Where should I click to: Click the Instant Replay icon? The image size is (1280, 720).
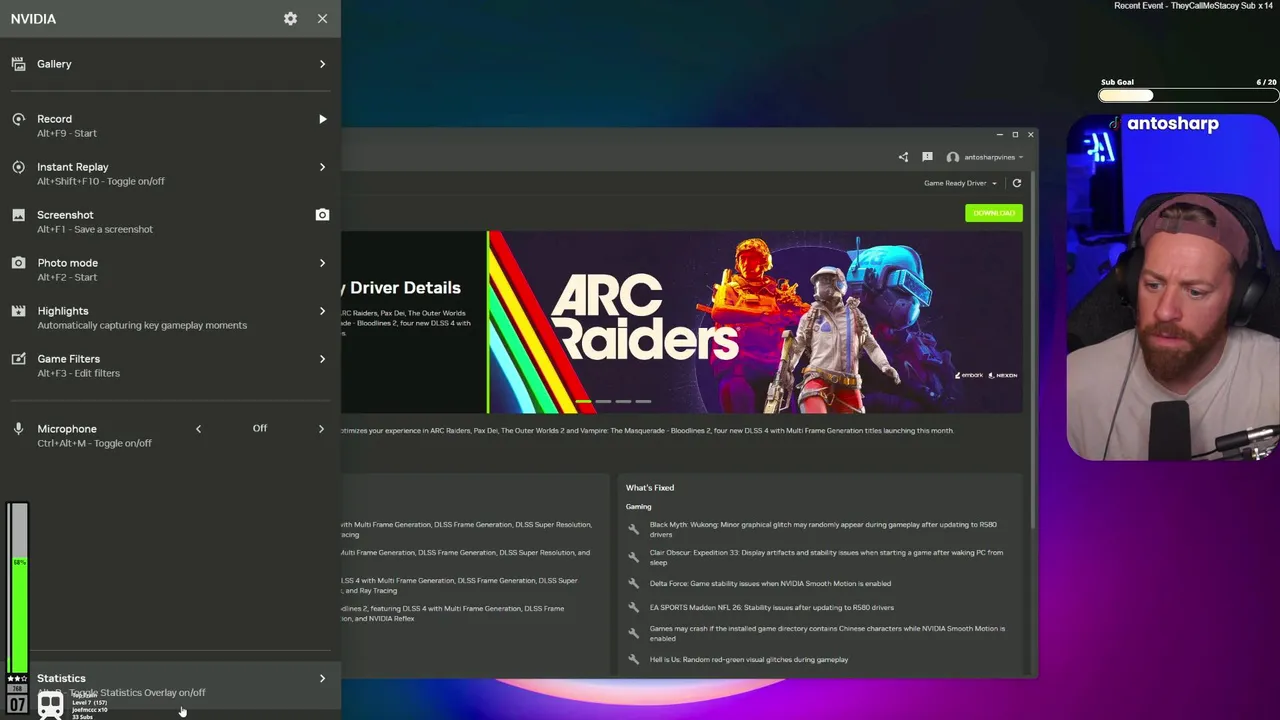(x=18, y=167)
